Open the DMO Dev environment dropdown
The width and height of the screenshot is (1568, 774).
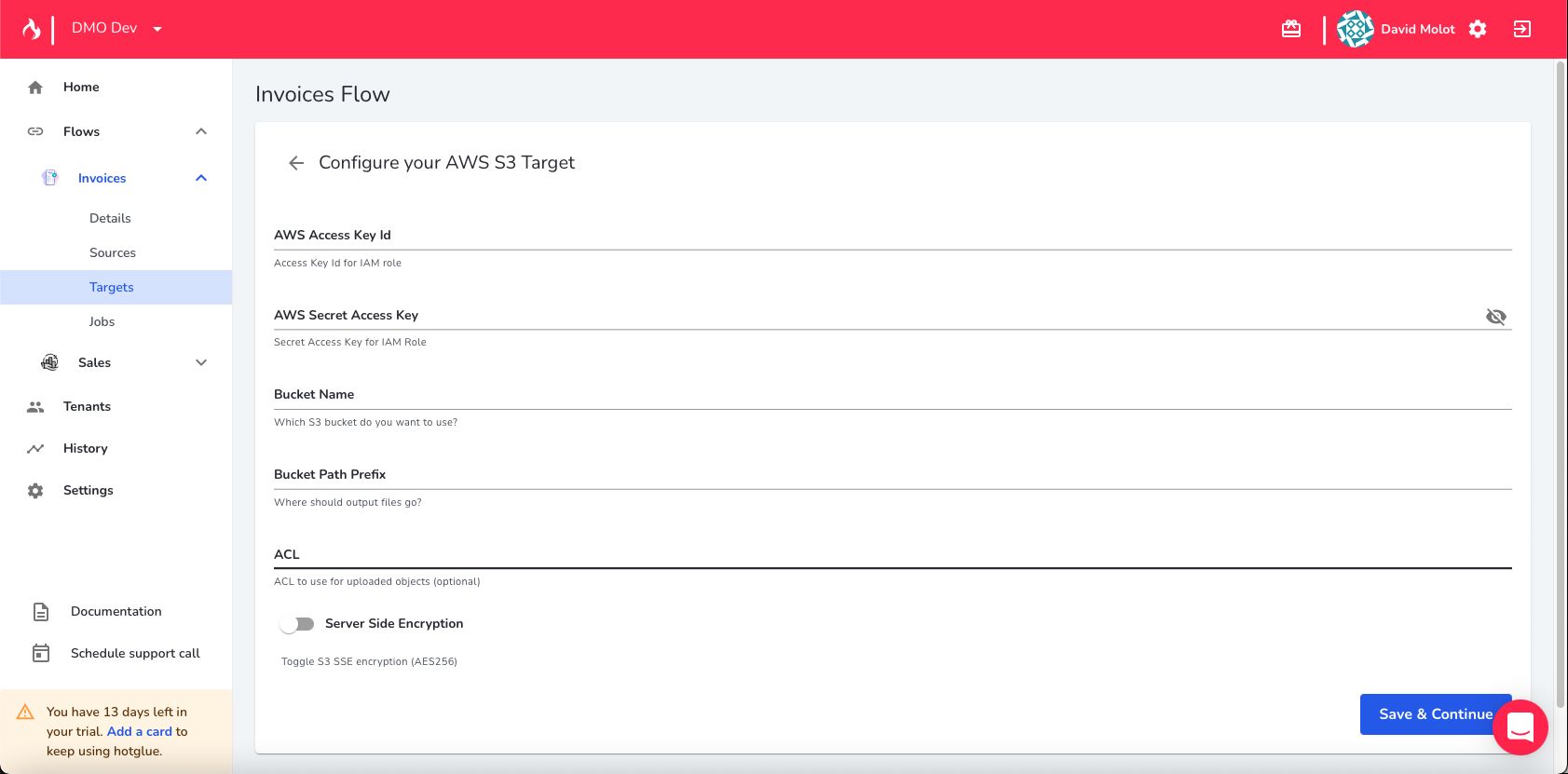[117, 28]
